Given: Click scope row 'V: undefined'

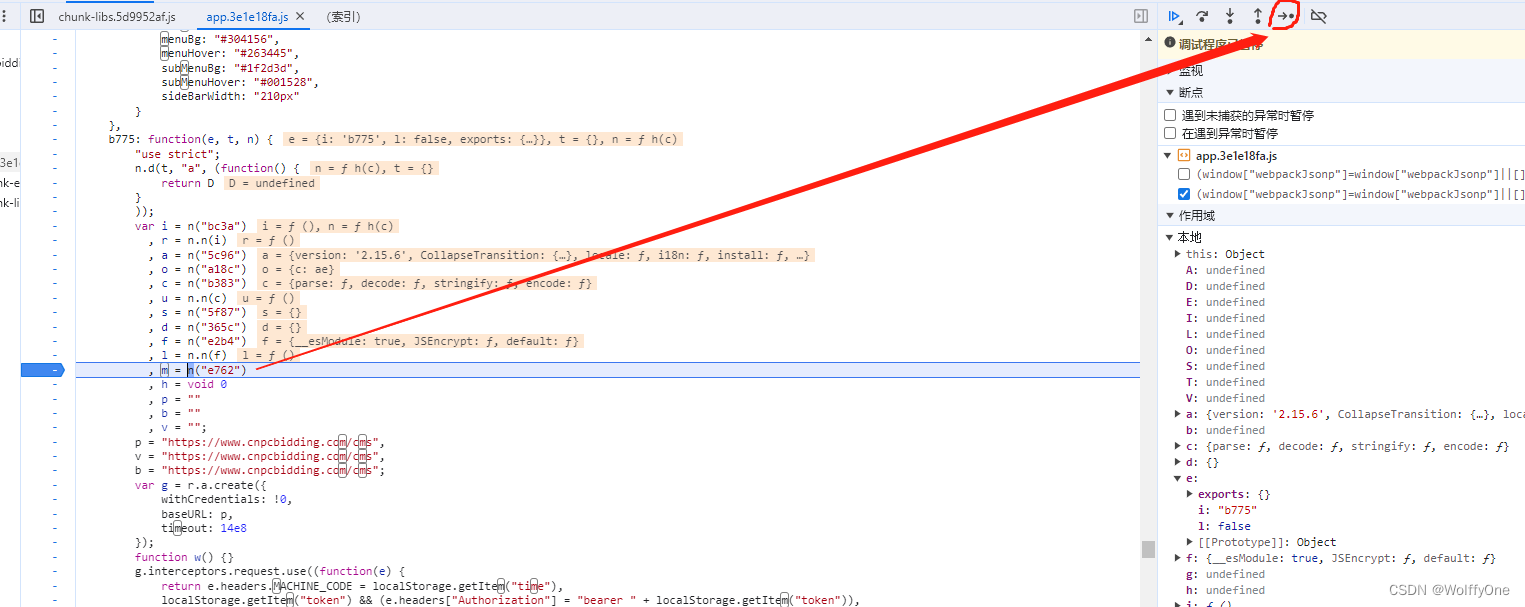Looking at the screenshot, I should (1225, 398).
